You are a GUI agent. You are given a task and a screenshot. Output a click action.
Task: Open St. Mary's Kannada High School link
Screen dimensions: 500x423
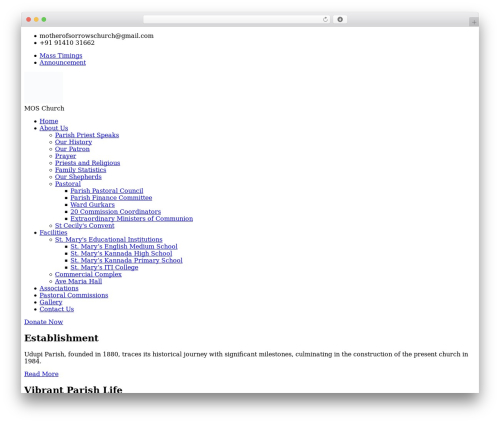pyautogui.click(x=121, y=254)
